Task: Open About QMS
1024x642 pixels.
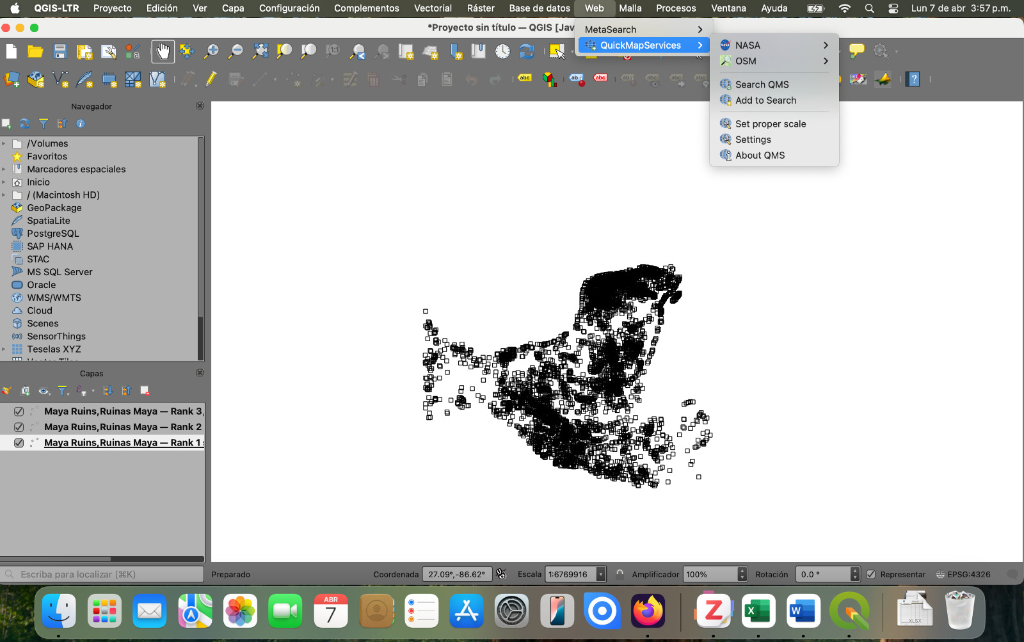Action: pyautogui.click(x=774, y=155)
